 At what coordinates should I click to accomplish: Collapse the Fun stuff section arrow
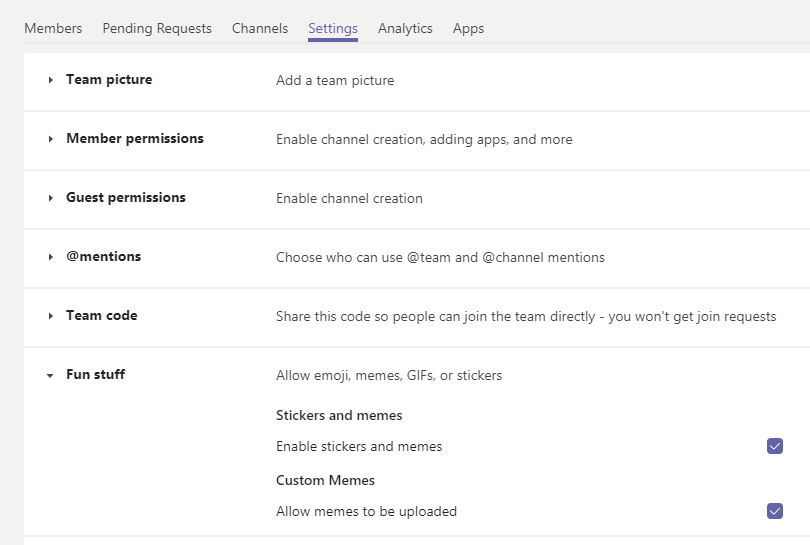click(x=50, y=376)
